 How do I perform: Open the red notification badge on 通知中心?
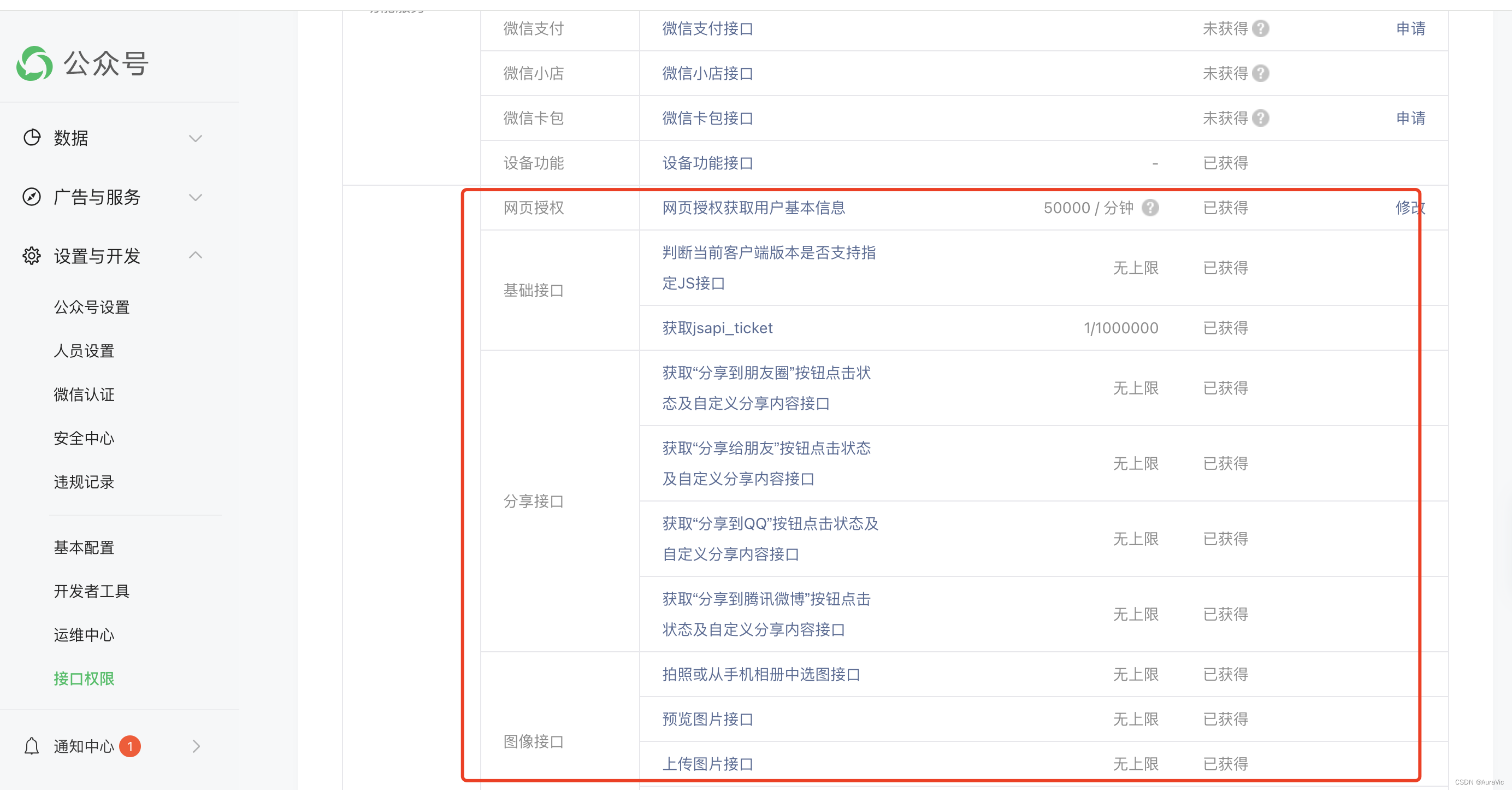click(129, 746)
